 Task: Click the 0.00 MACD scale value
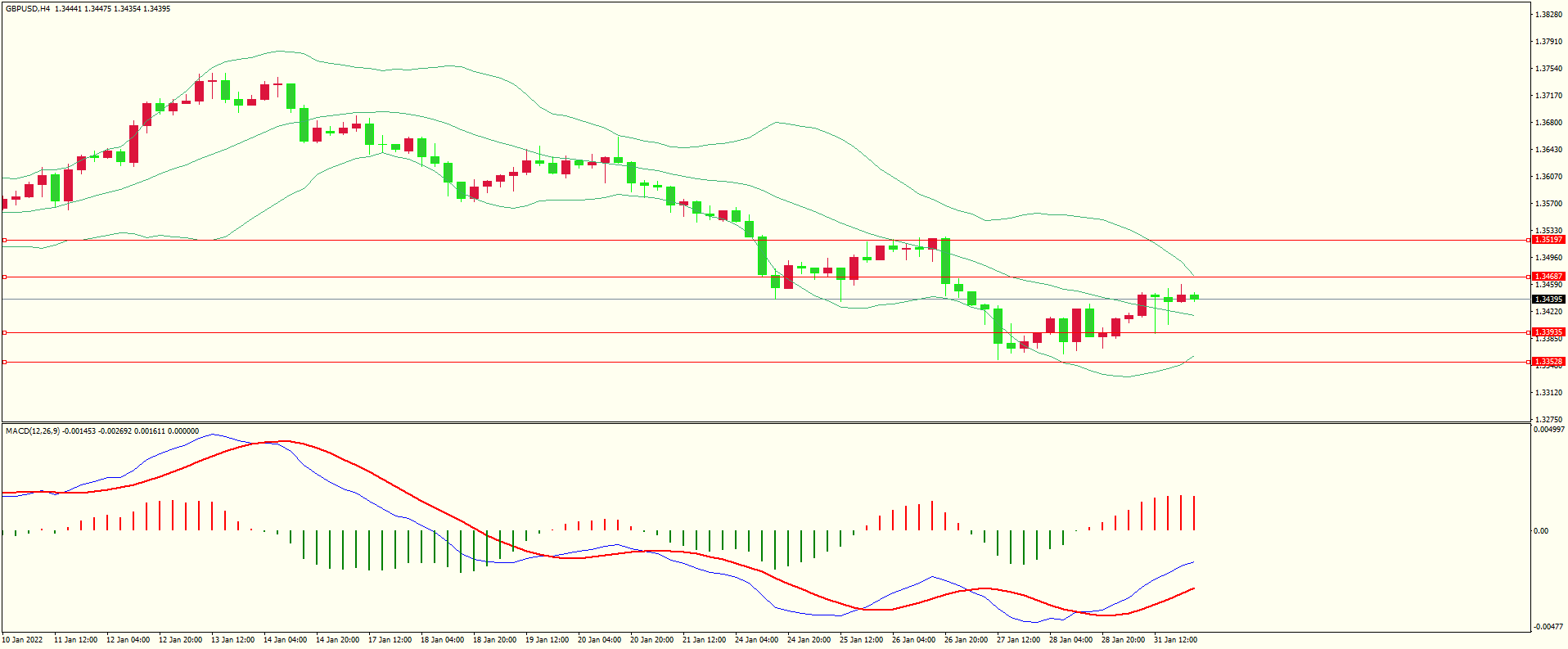pos(1541,531)
